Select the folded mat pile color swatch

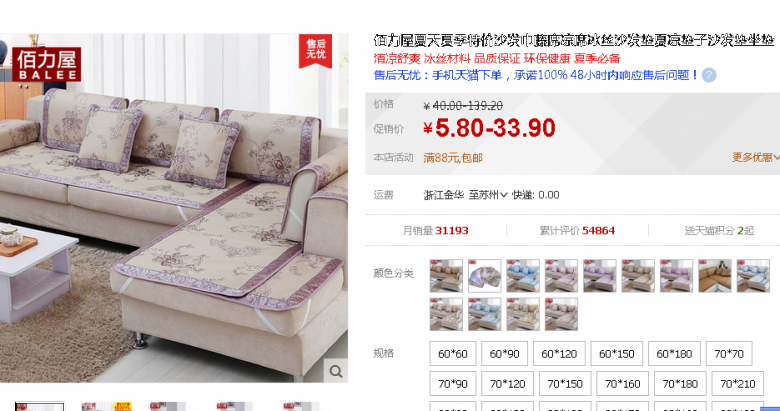click(485, 276)
